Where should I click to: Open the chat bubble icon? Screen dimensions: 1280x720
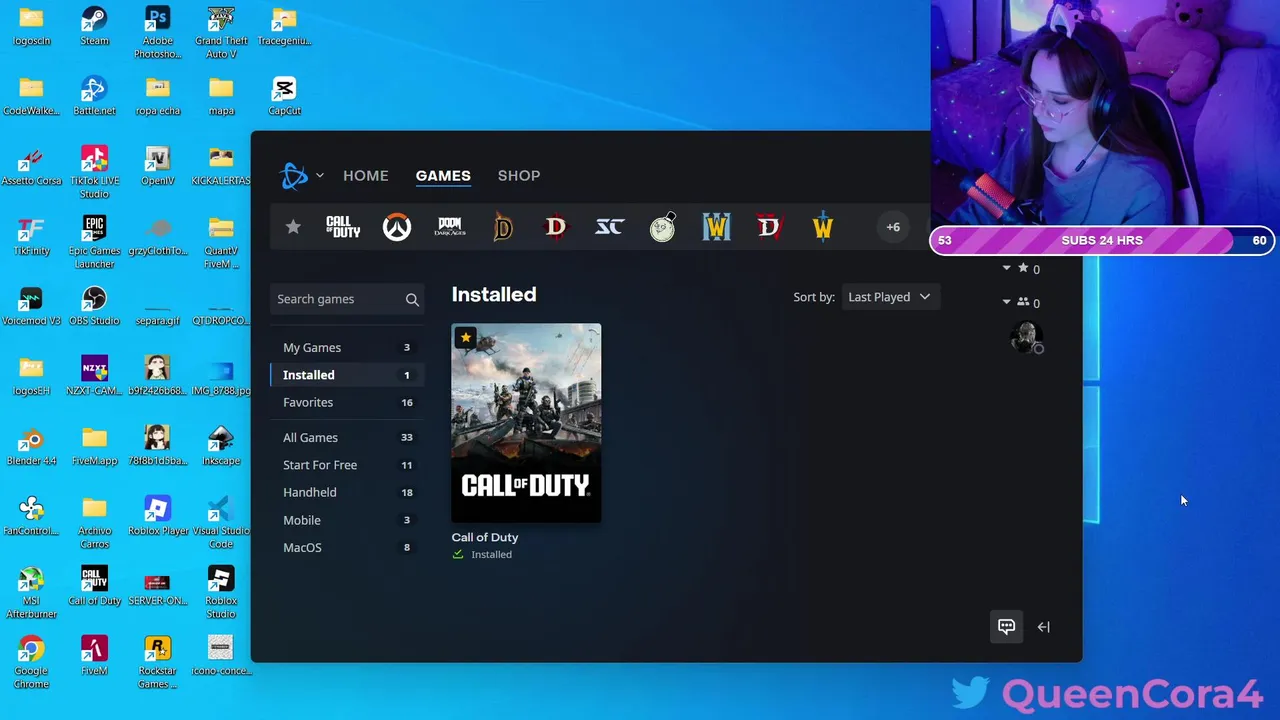pyautogui.click(x=1006, y=627)
